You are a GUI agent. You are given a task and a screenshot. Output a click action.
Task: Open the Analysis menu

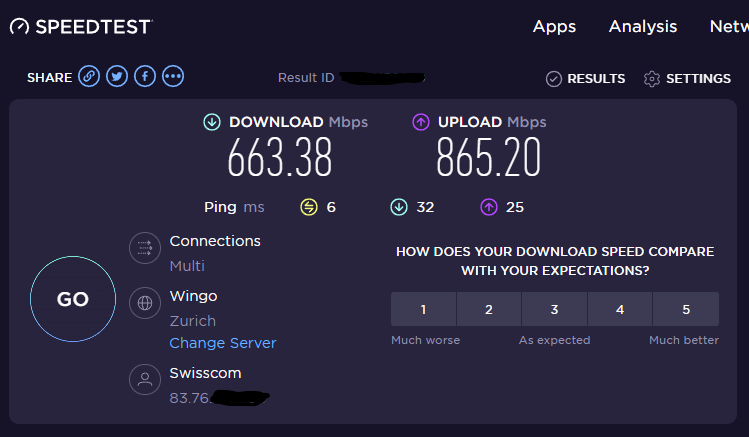[643, 27]
